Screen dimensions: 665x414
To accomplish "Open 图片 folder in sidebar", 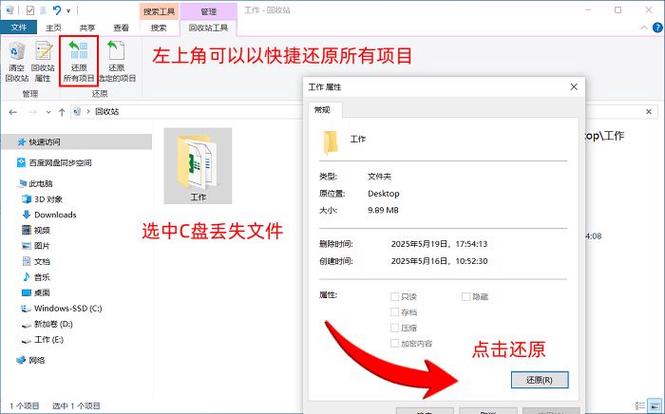I will point(42,246).
